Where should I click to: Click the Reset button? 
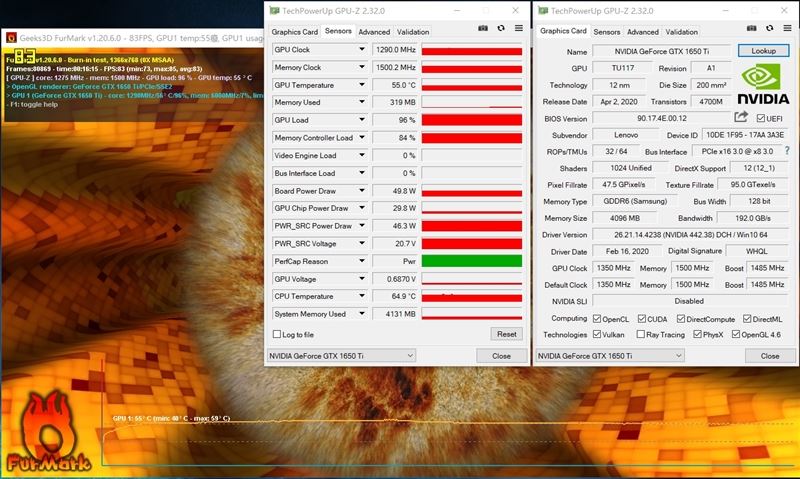[x=507, y=334]
